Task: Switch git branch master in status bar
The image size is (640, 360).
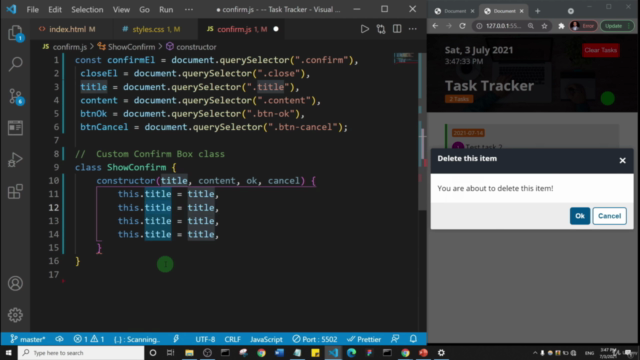Action: [28, 339]
